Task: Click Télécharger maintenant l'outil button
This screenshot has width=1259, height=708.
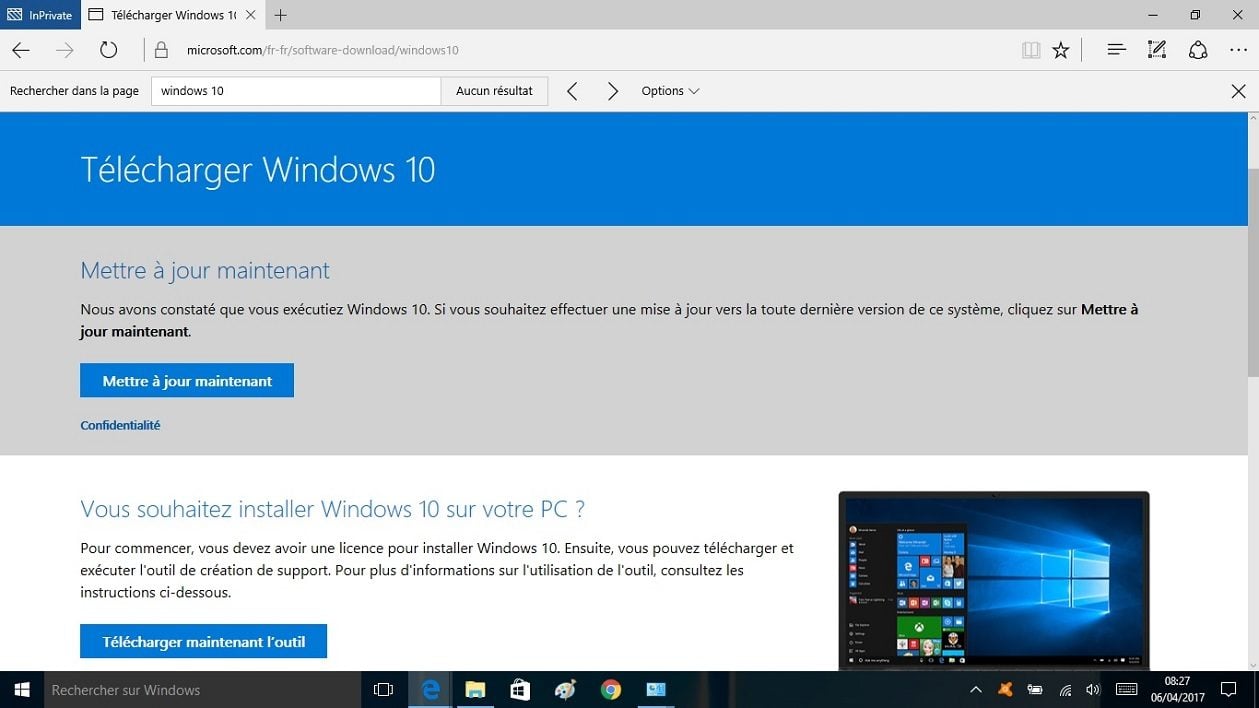Action: (x=203, y=642)
